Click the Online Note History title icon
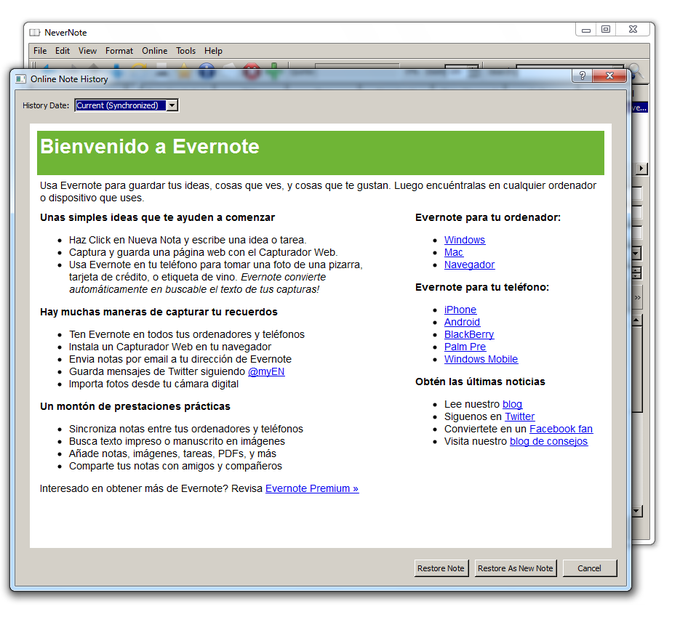 point(20,79)
